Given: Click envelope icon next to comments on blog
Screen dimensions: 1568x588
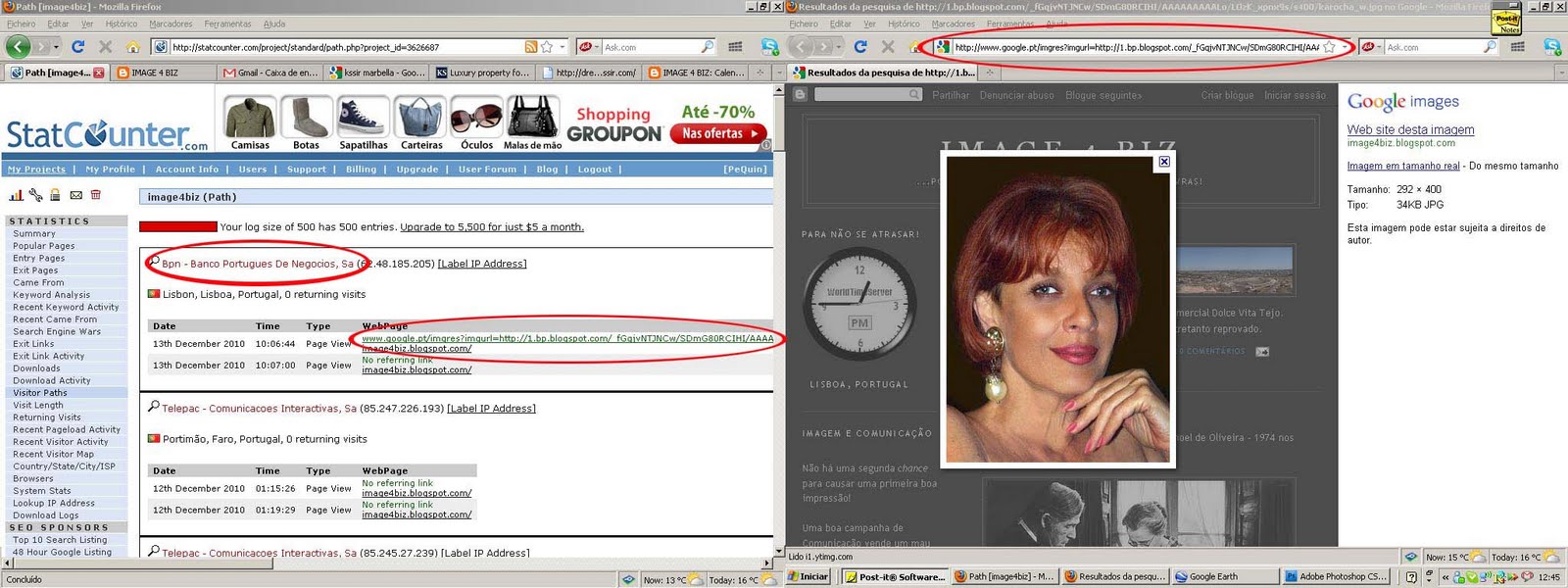Looking at the screenshot, I should (x=1262, y=352).
